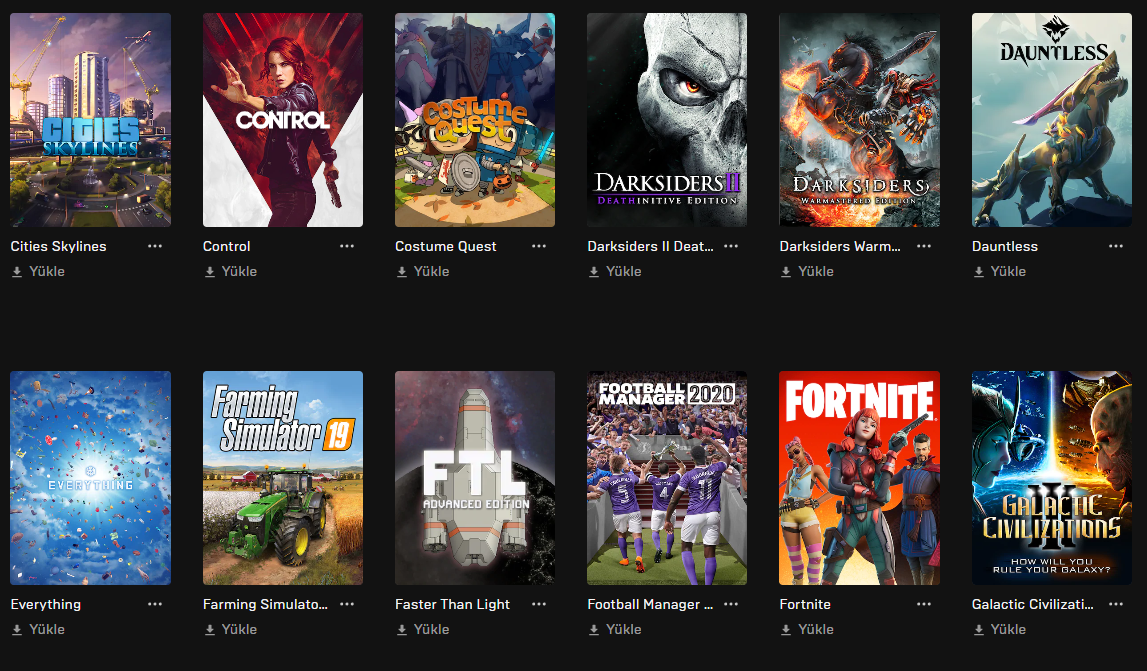Install Everything via its Yükle button
Viewport: 1147px width, 671px height.
[x=38, y=629]
